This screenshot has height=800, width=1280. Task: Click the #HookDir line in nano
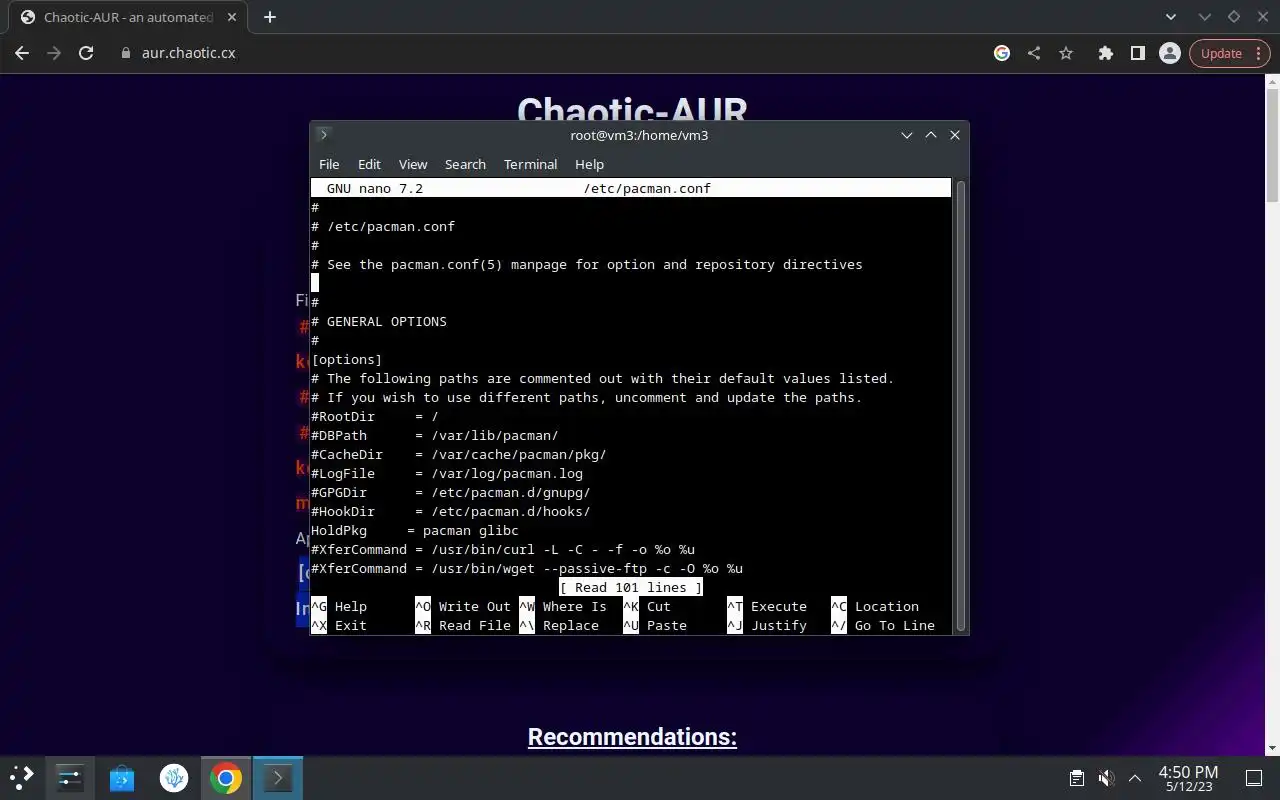451,511
